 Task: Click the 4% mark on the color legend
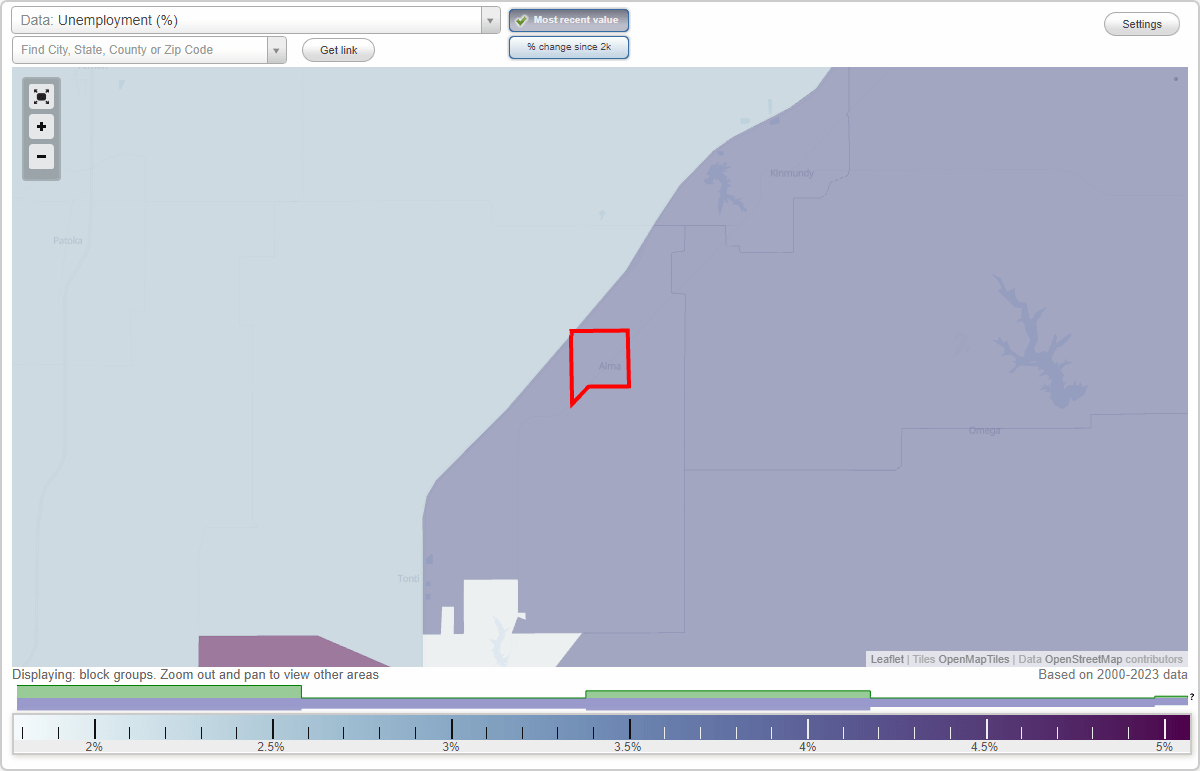tap(808, 746)
